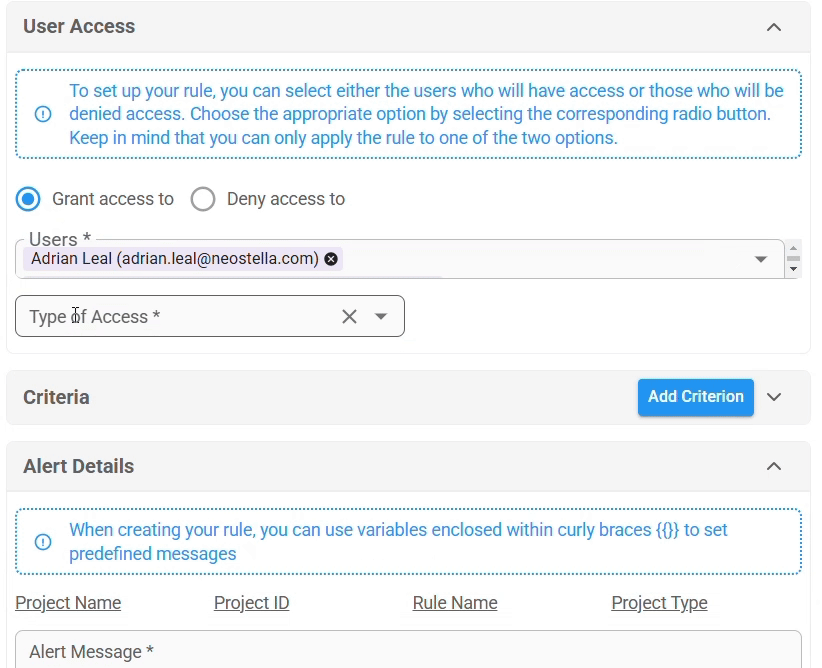
Task: Insert the Project Name variable
Action: pyautogui.click(x=68, y=603)
